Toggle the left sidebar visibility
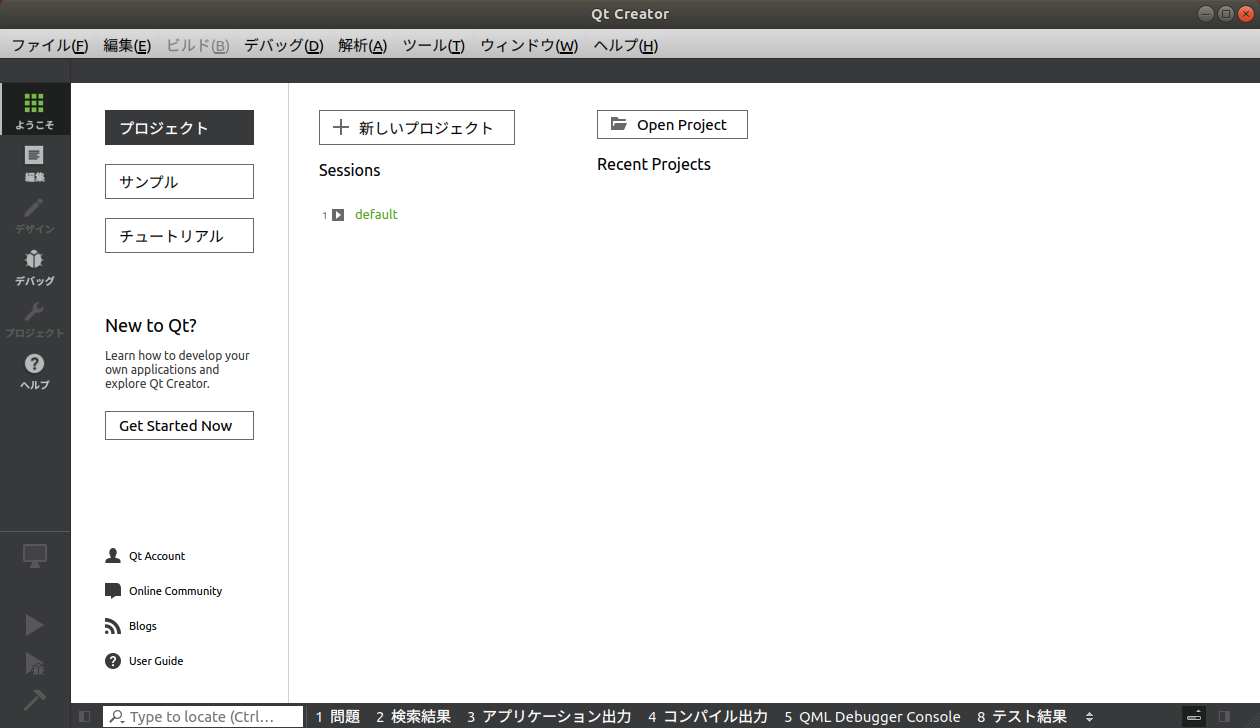Screen dimensions: 1260x728 [x=85, y=716]
